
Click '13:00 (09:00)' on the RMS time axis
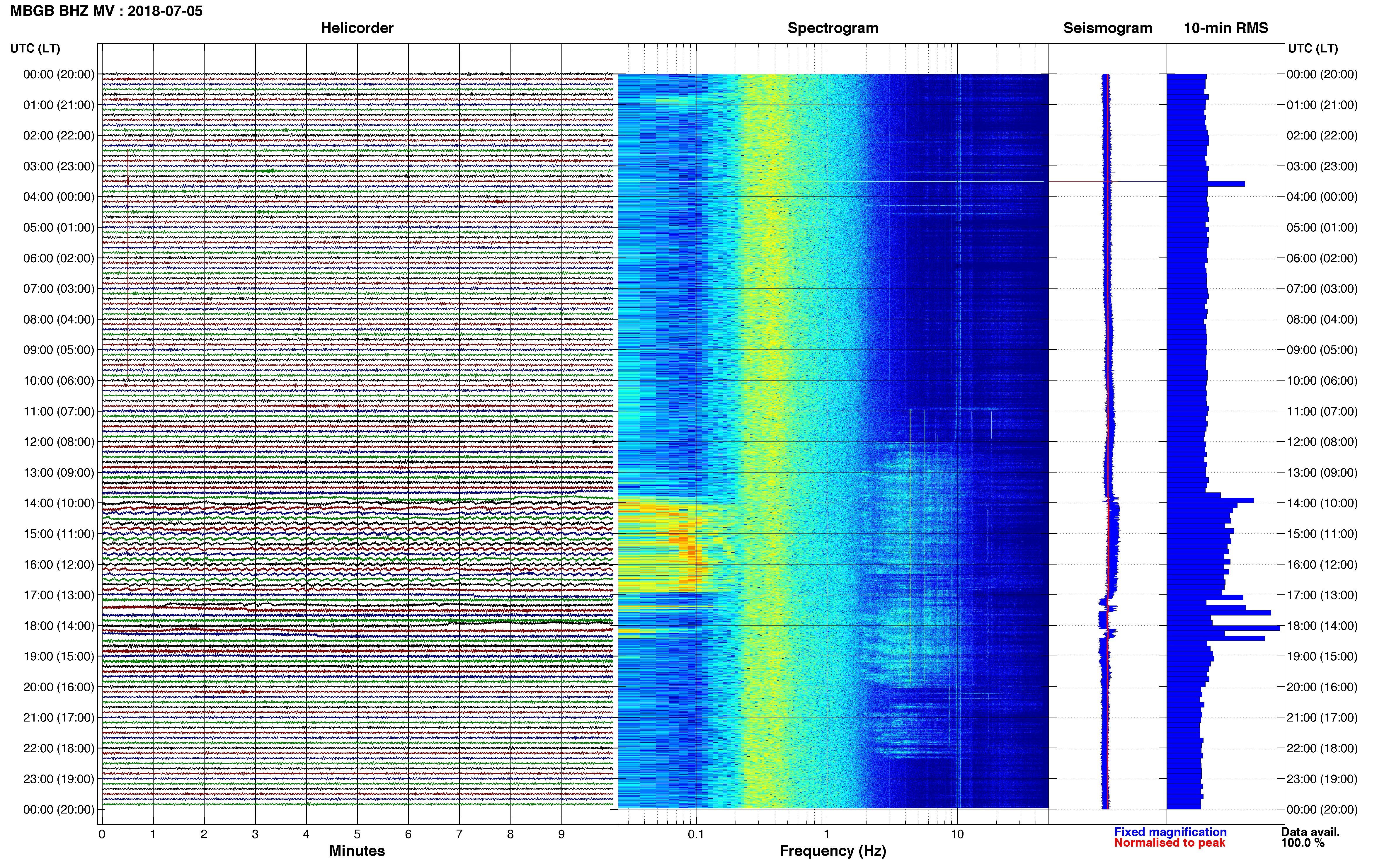1322,473
